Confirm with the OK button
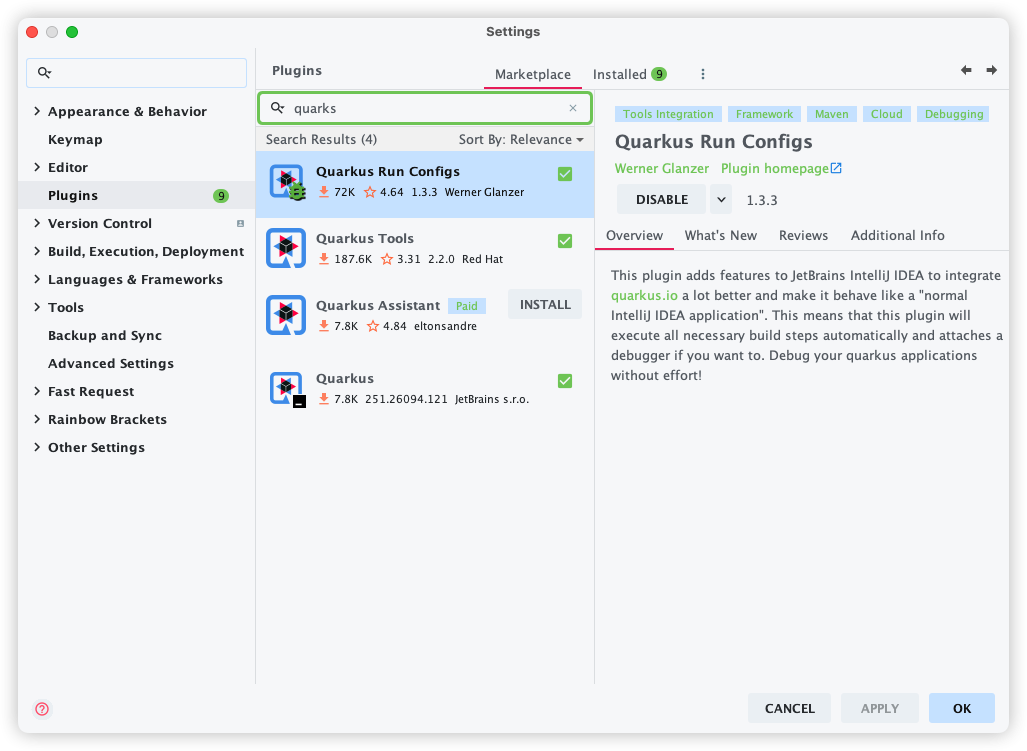The width and height of the screenshot is (1027, 751). pyautogui.click(x=962, y=708)
